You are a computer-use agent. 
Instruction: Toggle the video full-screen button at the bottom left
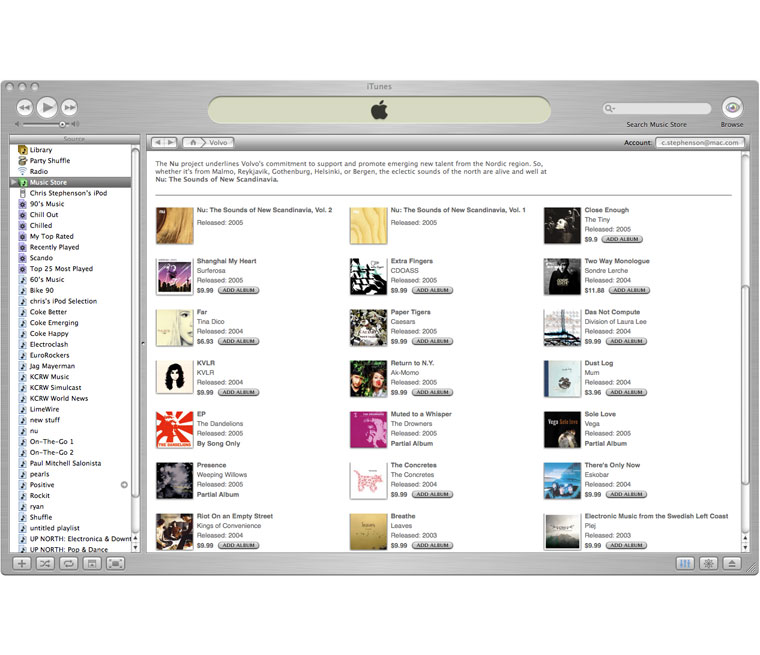(115, 563)
